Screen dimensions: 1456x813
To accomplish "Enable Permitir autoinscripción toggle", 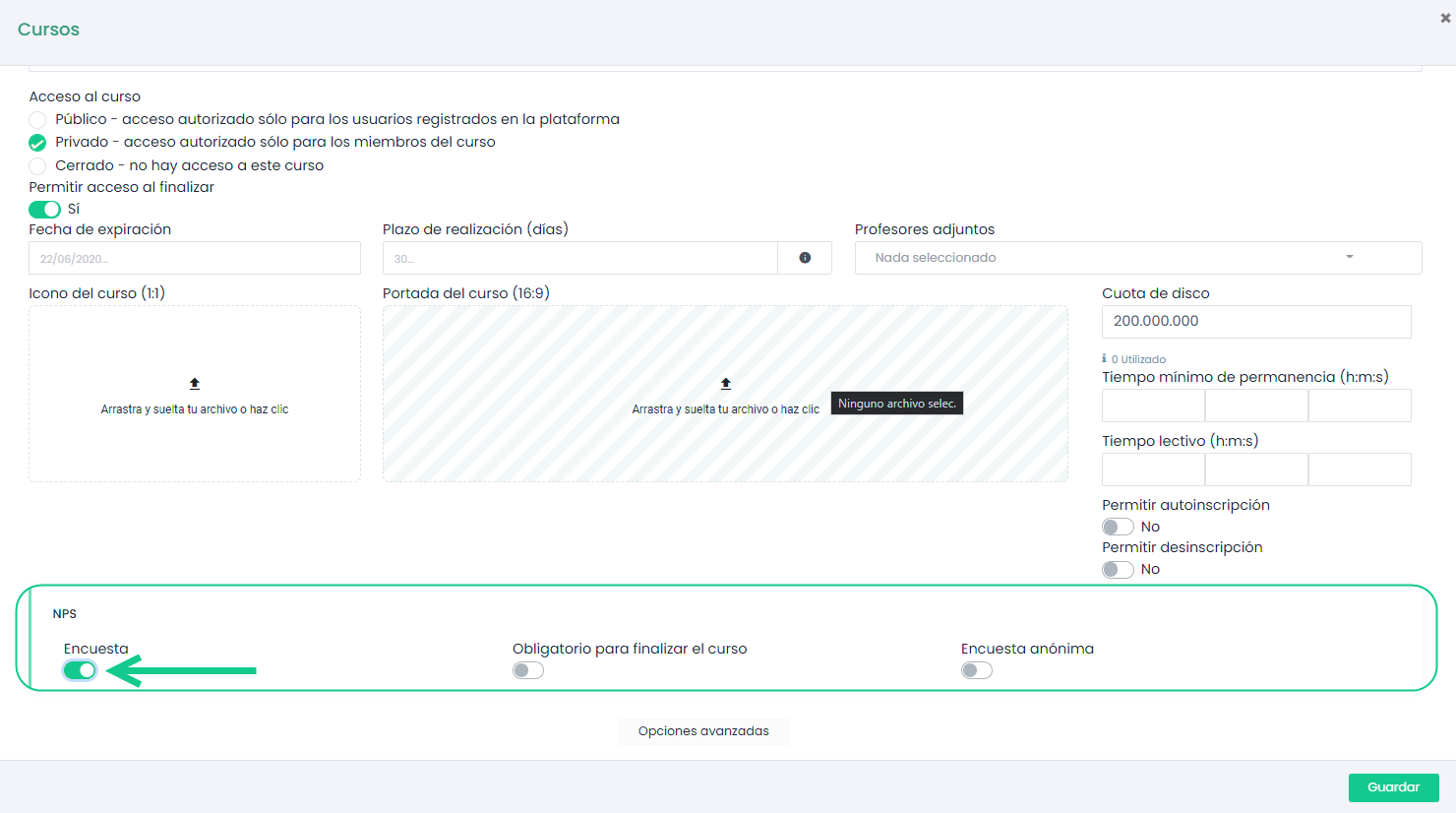I will (x=1118, y=527).
